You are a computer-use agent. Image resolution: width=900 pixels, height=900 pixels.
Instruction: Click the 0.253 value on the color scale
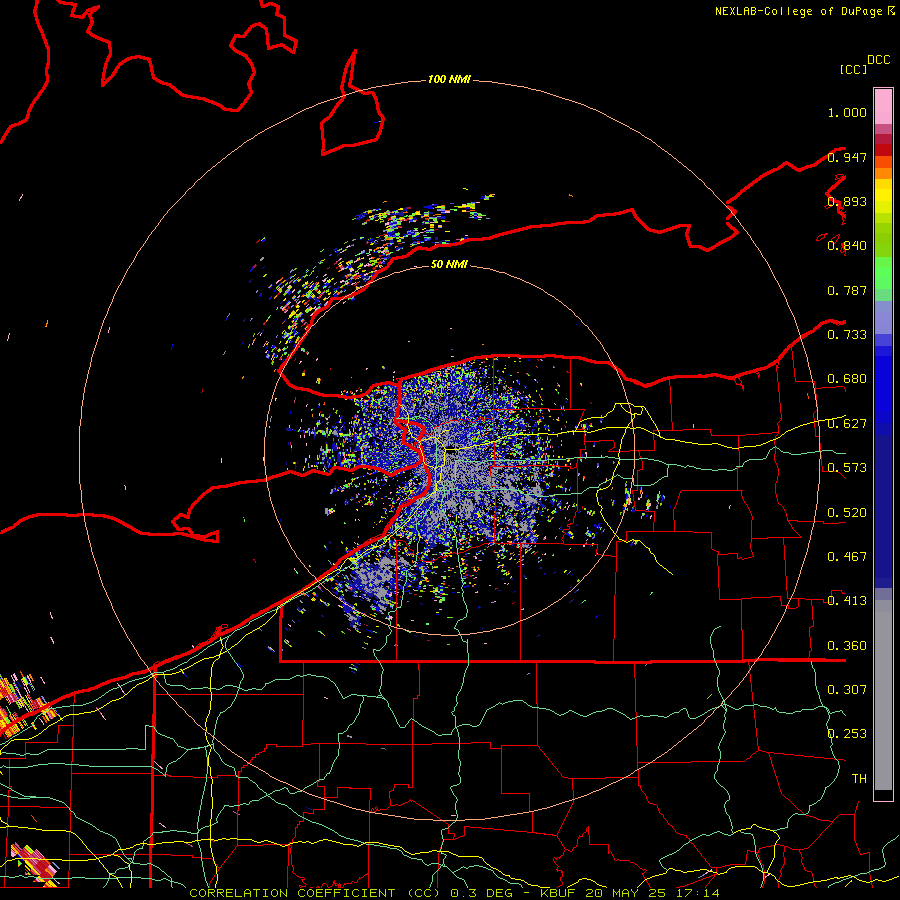[x=847, y=734]
